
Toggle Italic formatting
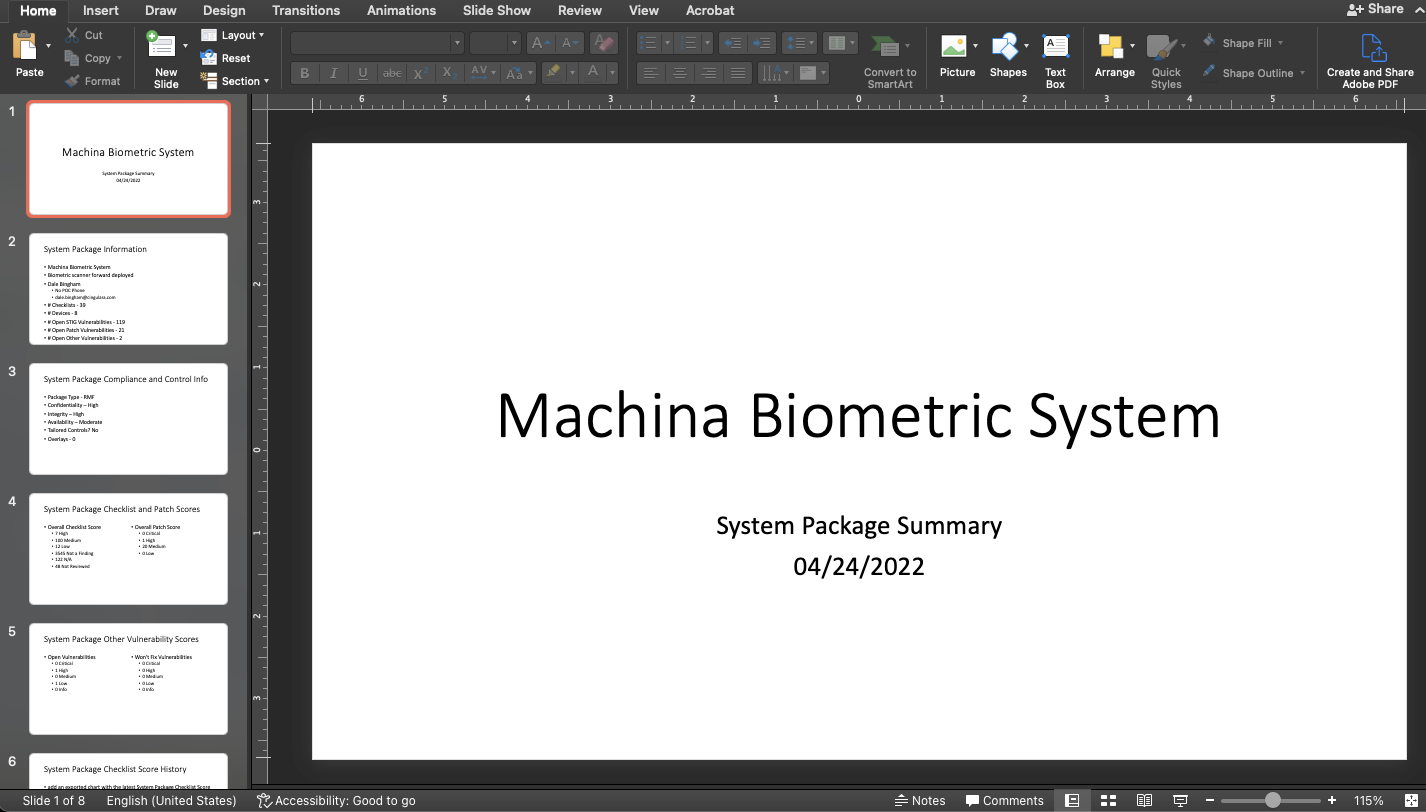pyautogui.click(x=334, y=73)
